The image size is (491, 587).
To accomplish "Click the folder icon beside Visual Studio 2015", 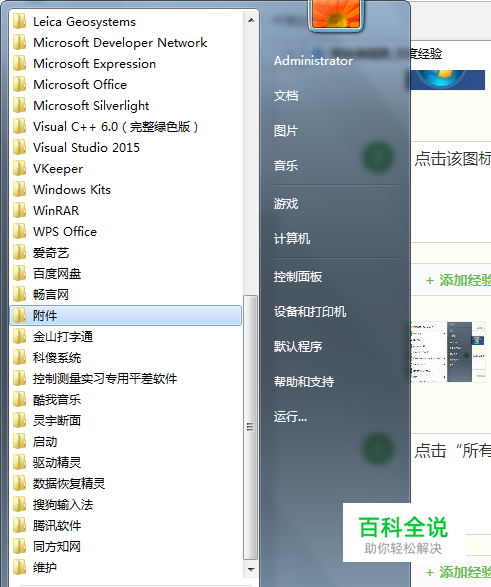I will tap(19, 147).
